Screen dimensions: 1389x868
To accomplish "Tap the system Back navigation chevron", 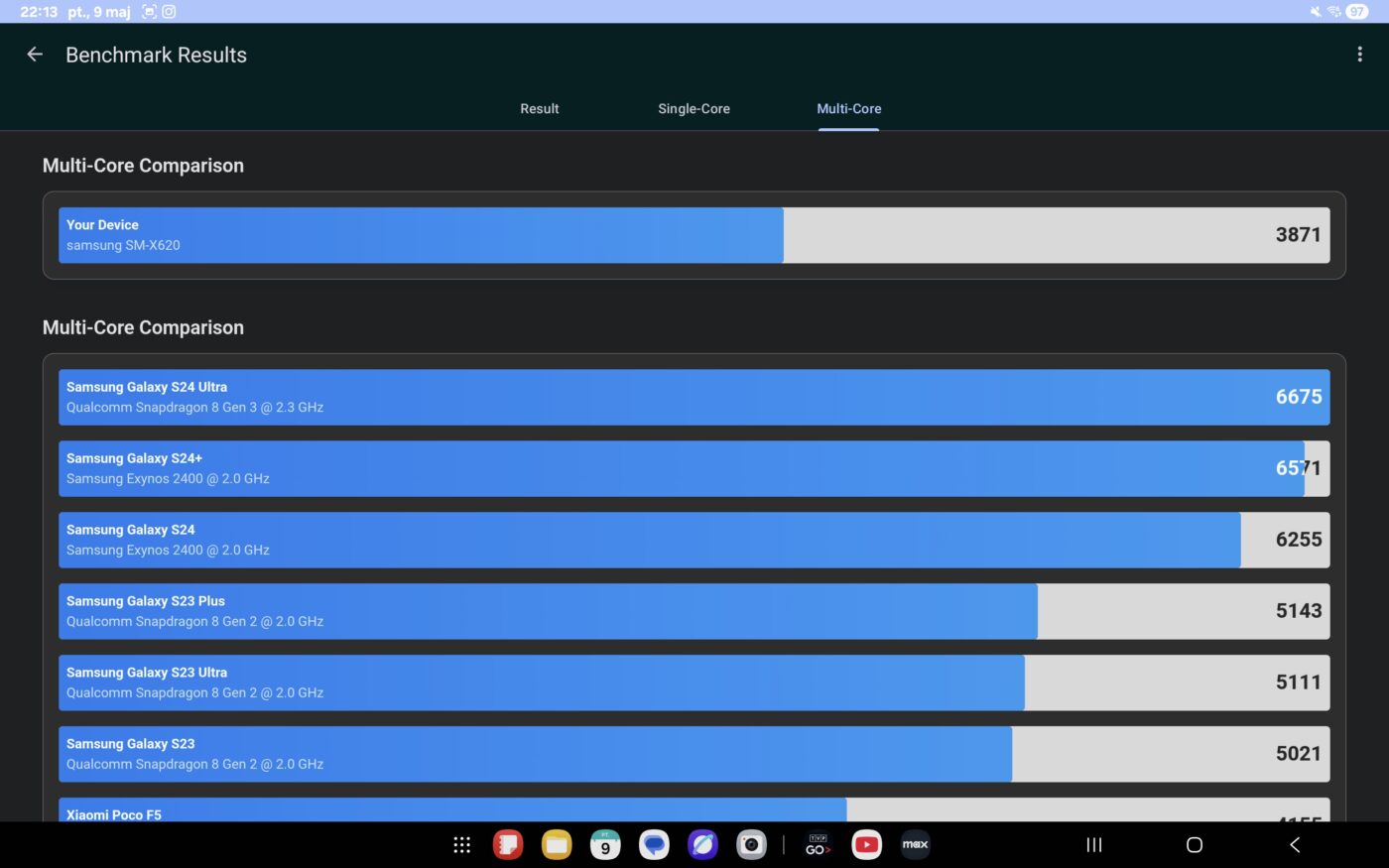I will point(1295,845).
